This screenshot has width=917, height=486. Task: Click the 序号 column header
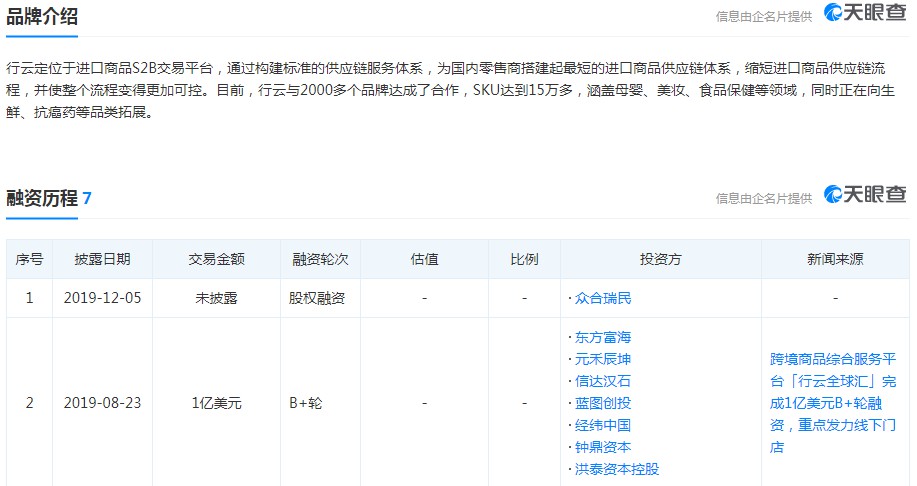point(29,259)
